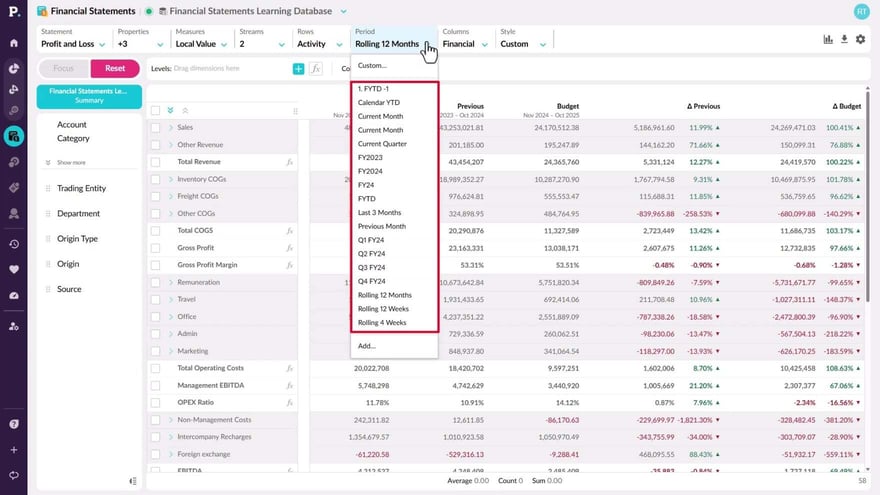
Task: Click the RT user avatar
Action: point(861,11)
